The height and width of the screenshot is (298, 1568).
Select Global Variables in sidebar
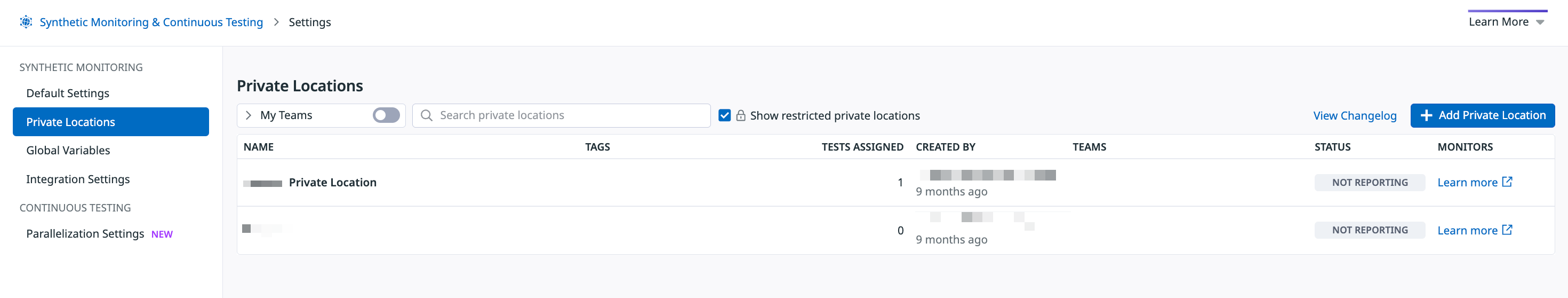click(68, 150)
